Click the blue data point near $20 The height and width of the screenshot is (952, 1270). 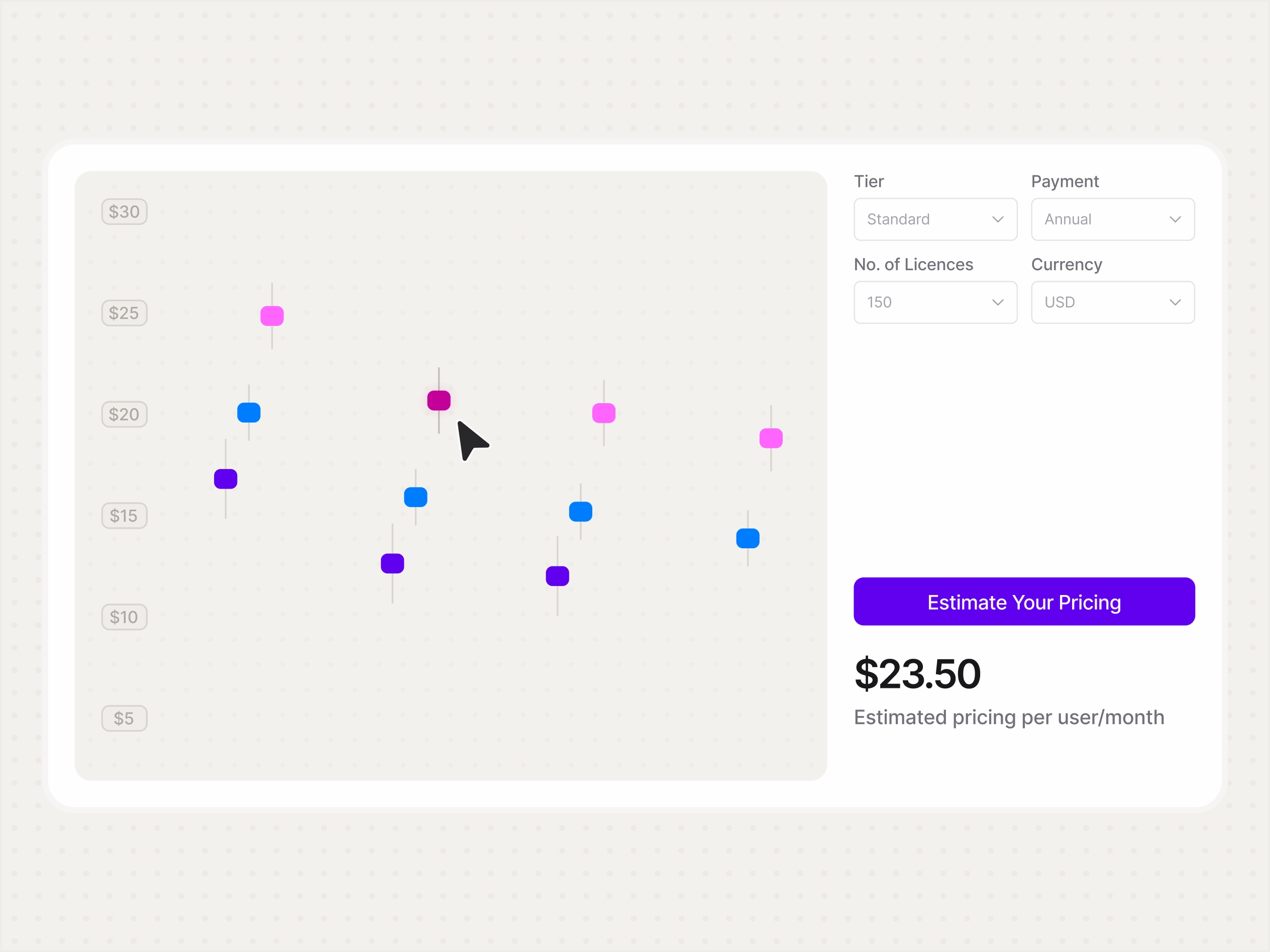pos(249,413)
